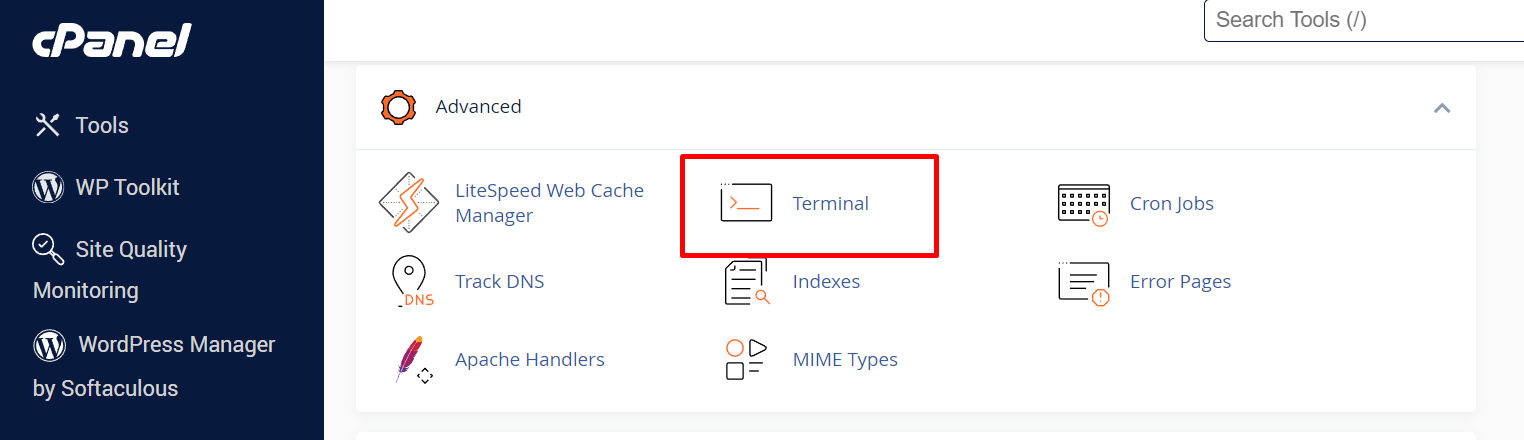1524x440 pixels.
Task: Collapse the Advanced section chevron
Action: point(1442,108)
